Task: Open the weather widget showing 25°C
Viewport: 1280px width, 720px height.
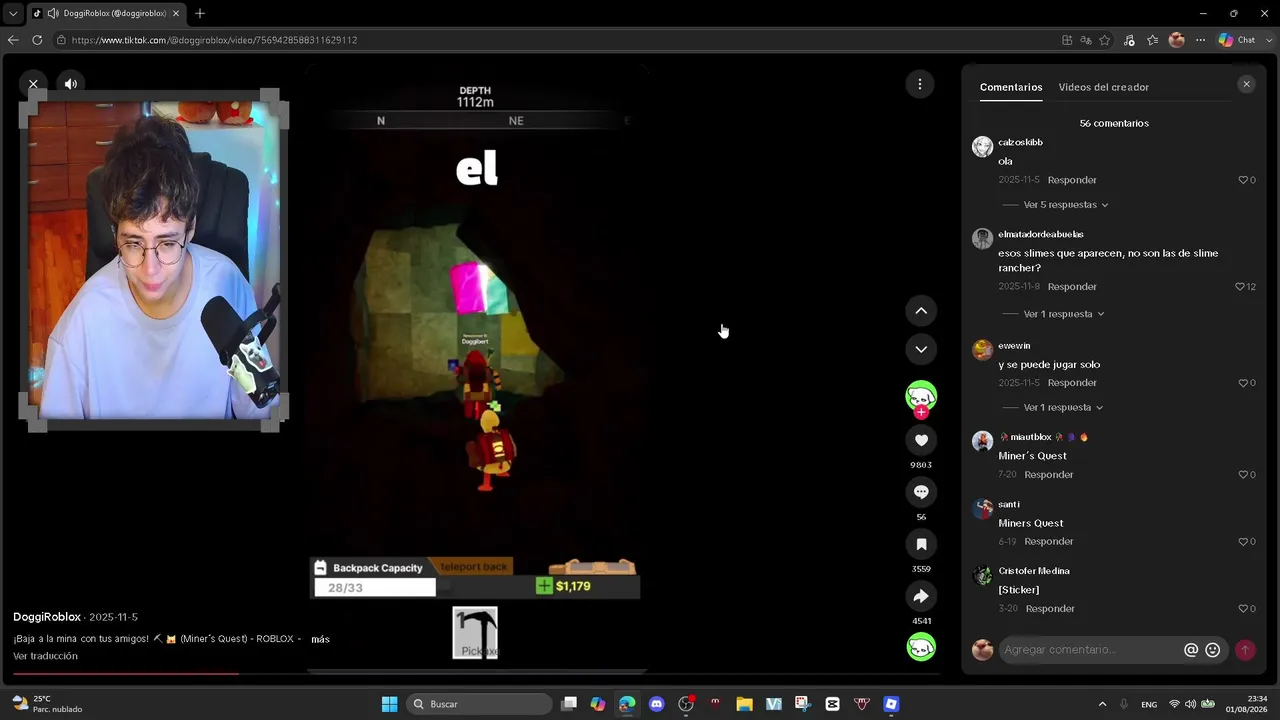Action: 47,704
